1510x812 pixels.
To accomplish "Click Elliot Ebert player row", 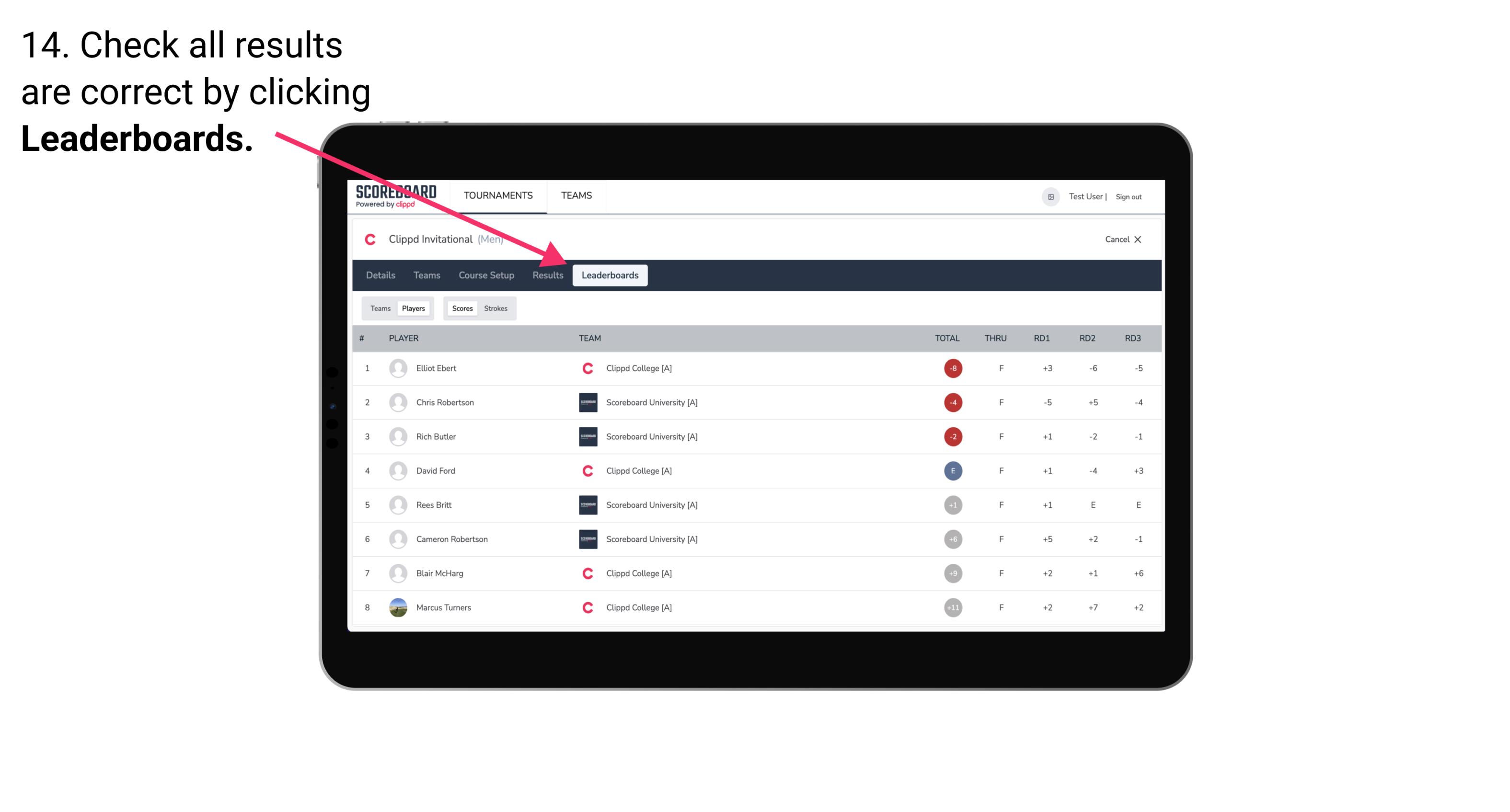I will (756, 368).
